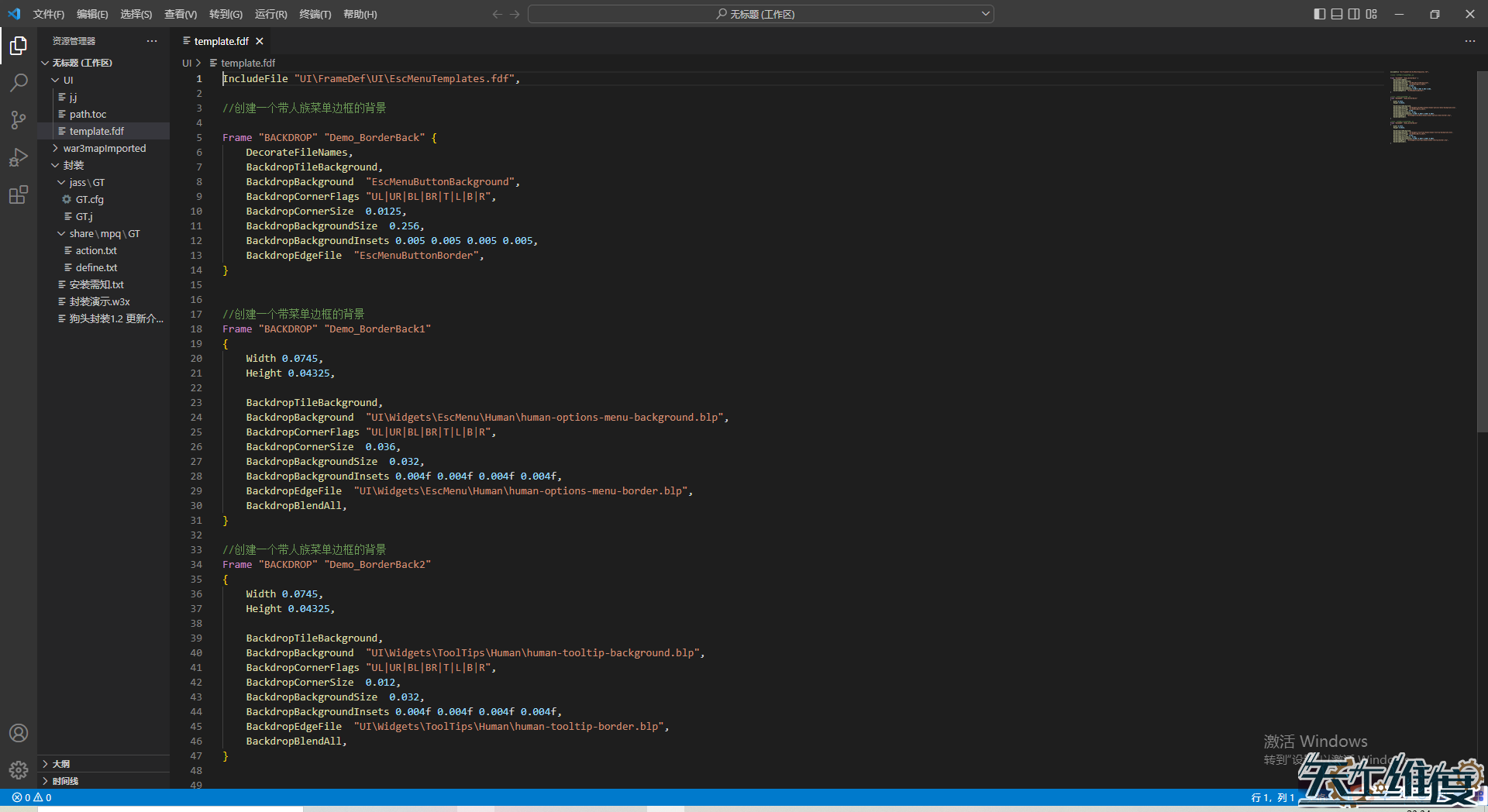The image size is (1488, 812).
Task: Click the line and column status indicator
Action: click(x=1273, y=797)
